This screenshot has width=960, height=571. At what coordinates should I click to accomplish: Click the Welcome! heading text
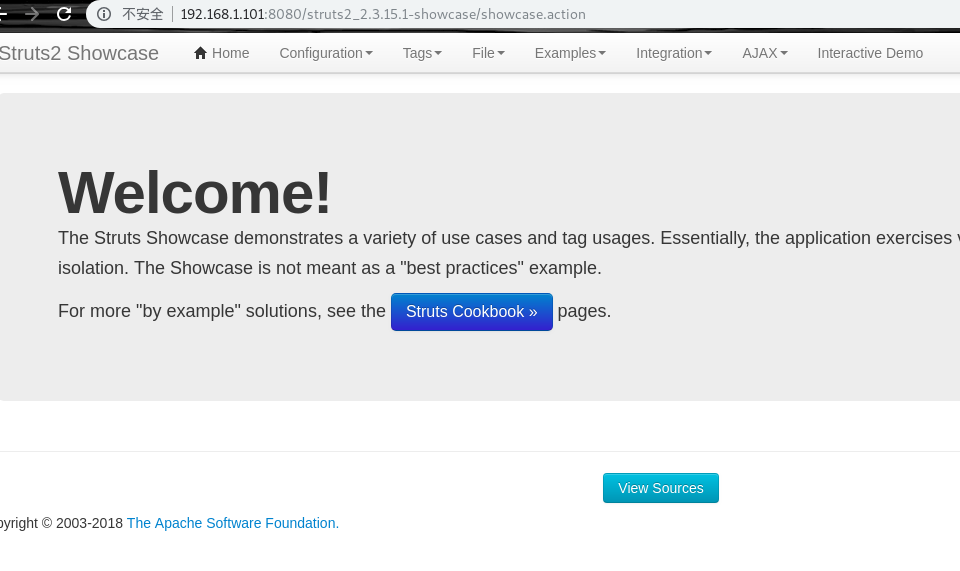click(x=195, y=192)
